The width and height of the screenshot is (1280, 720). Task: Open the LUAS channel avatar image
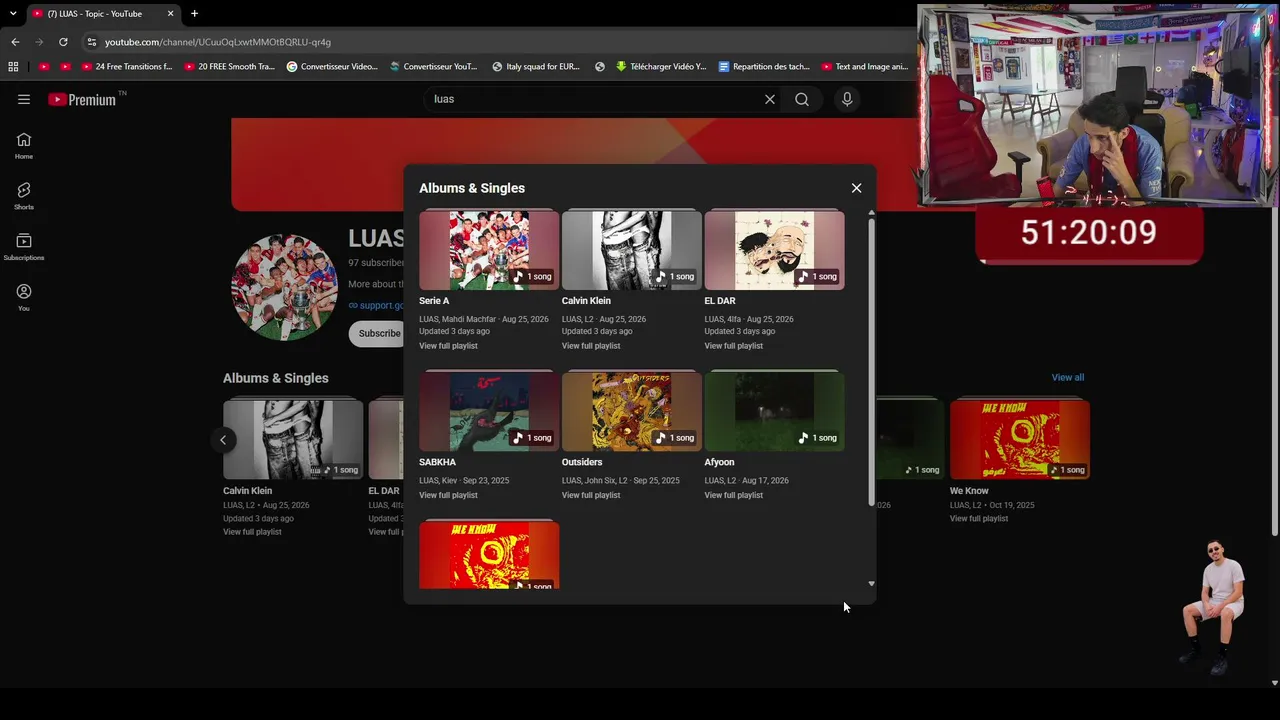(284, 288)
